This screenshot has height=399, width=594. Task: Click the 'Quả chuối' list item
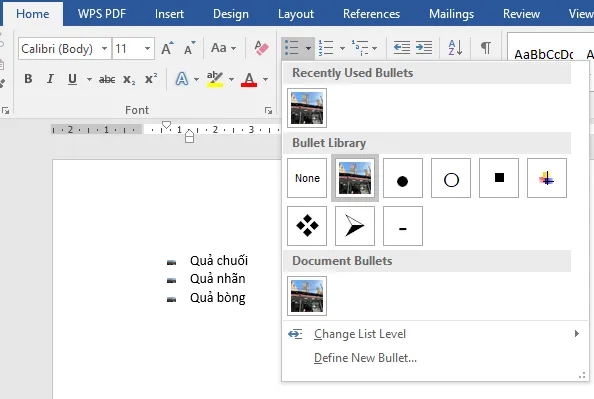click(219, 261)
